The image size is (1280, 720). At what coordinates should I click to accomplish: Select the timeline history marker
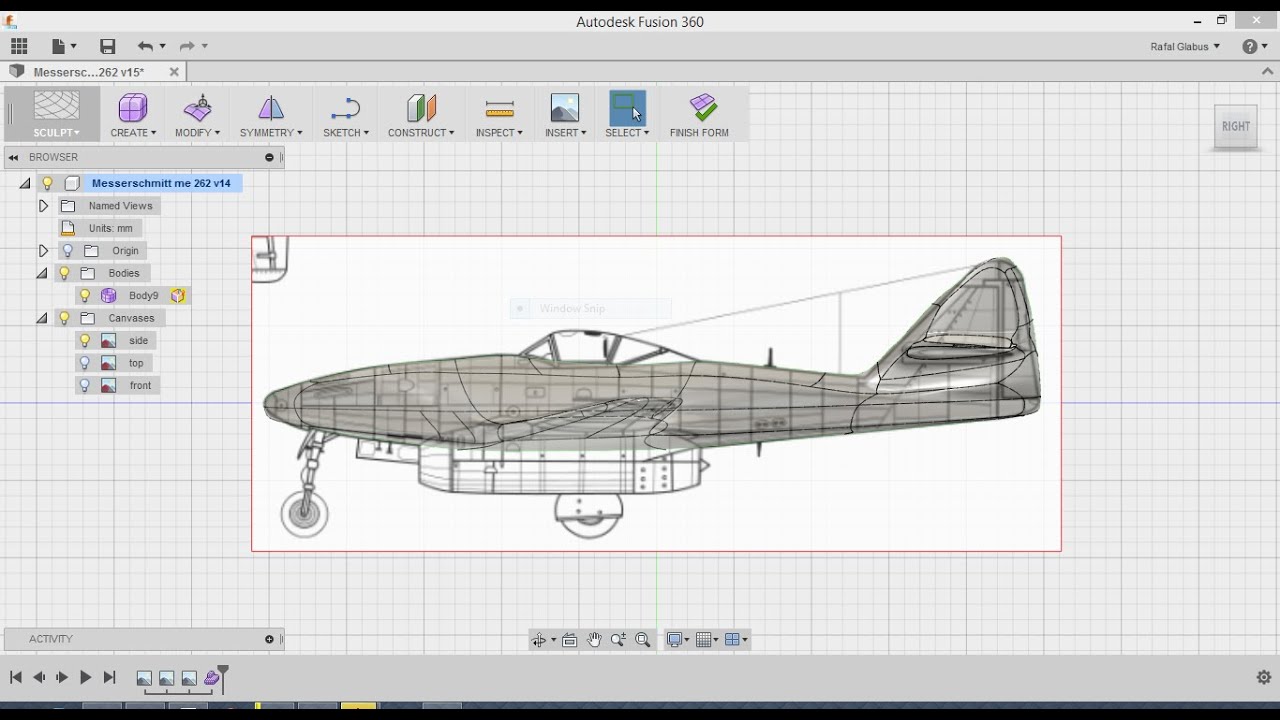coord(223,677)
